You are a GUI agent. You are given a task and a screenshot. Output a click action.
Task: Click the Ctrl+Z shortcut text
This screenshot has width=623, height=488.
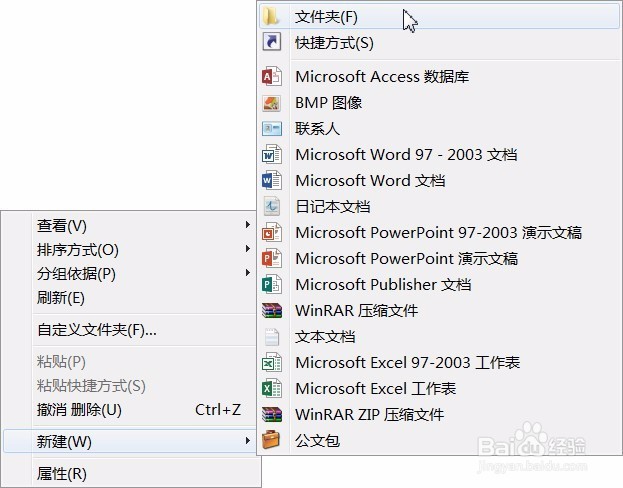(x=218, y=409)
